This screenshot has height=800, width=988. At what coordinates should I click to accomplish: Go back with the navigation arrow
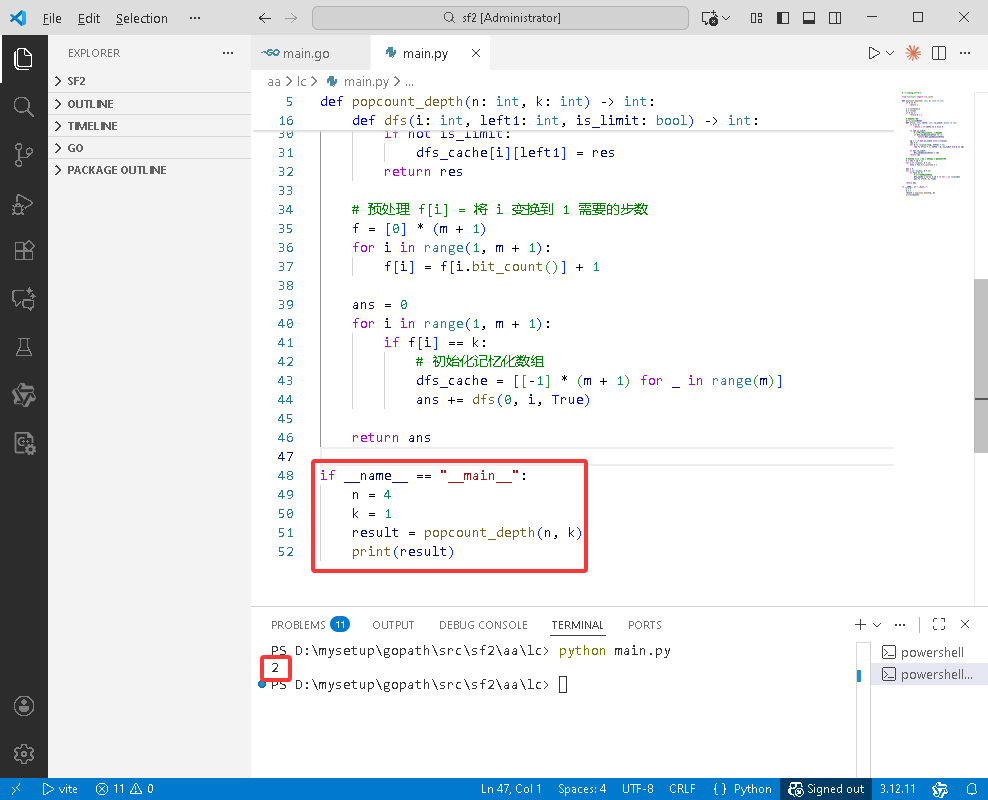point(265,18)
